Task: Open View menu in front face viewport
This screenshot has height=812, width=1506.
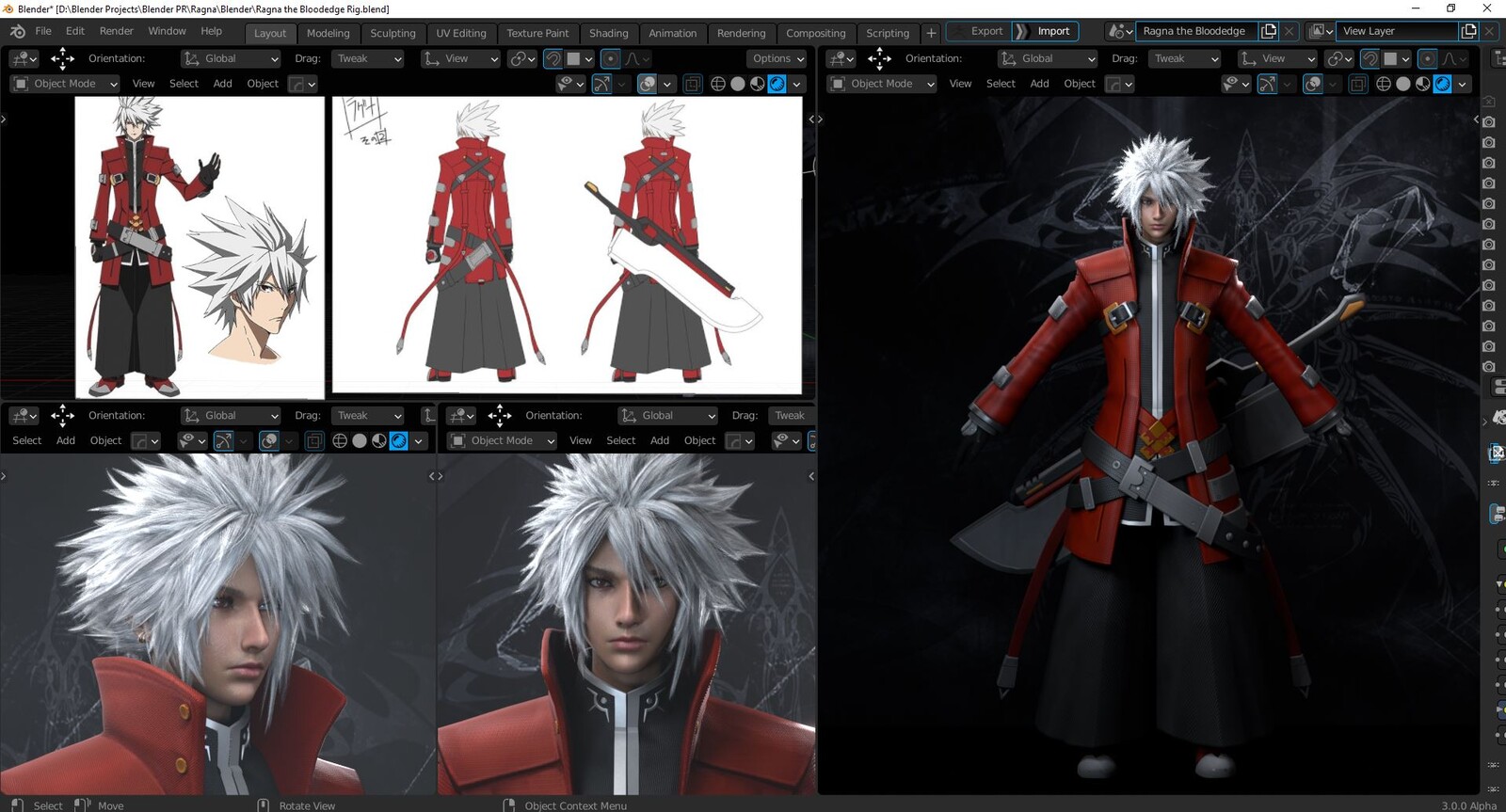Action: coord(581,440)
